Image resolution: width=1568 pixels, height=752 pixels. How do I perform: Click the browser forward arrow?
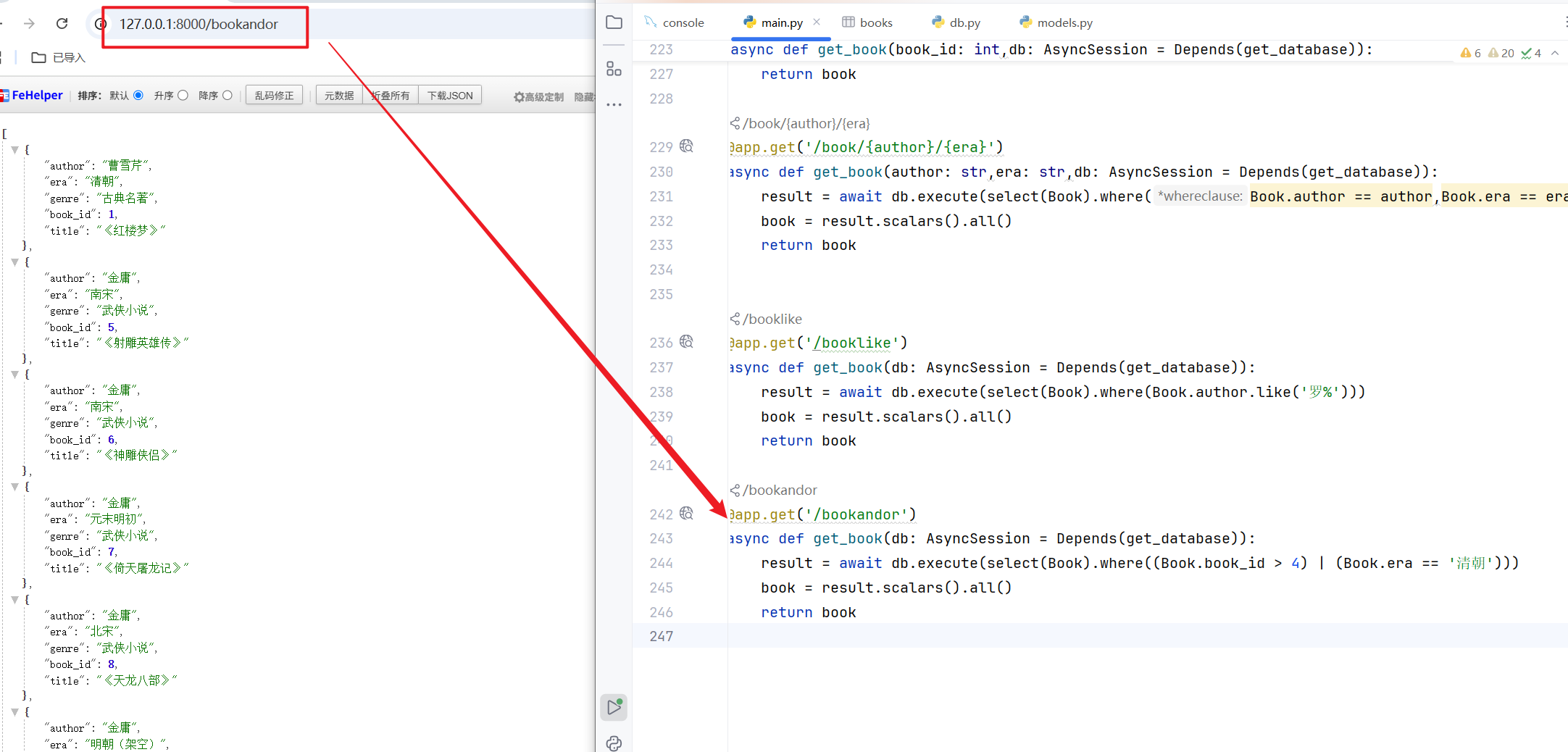point(29,24)
